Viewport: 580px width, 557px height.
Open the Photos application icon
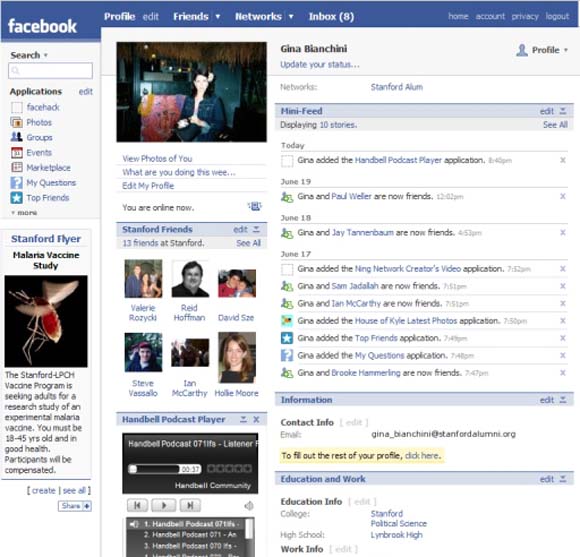(x=17, y=122)
